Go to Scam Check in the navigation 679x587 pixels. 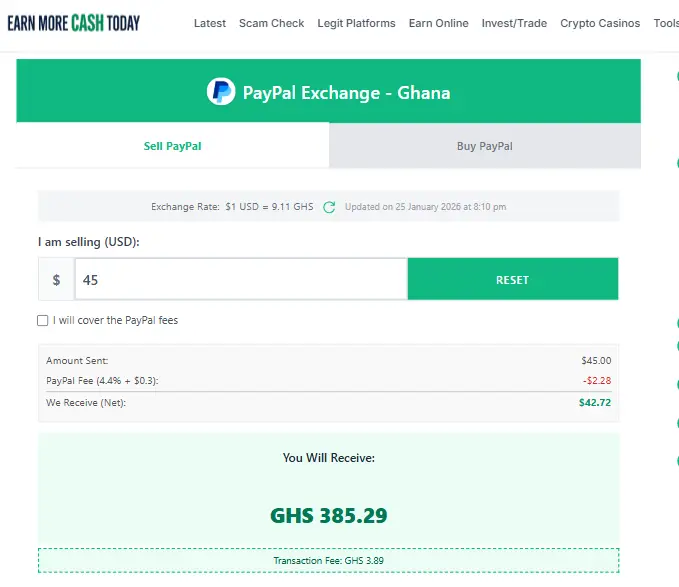coord(271,23)
